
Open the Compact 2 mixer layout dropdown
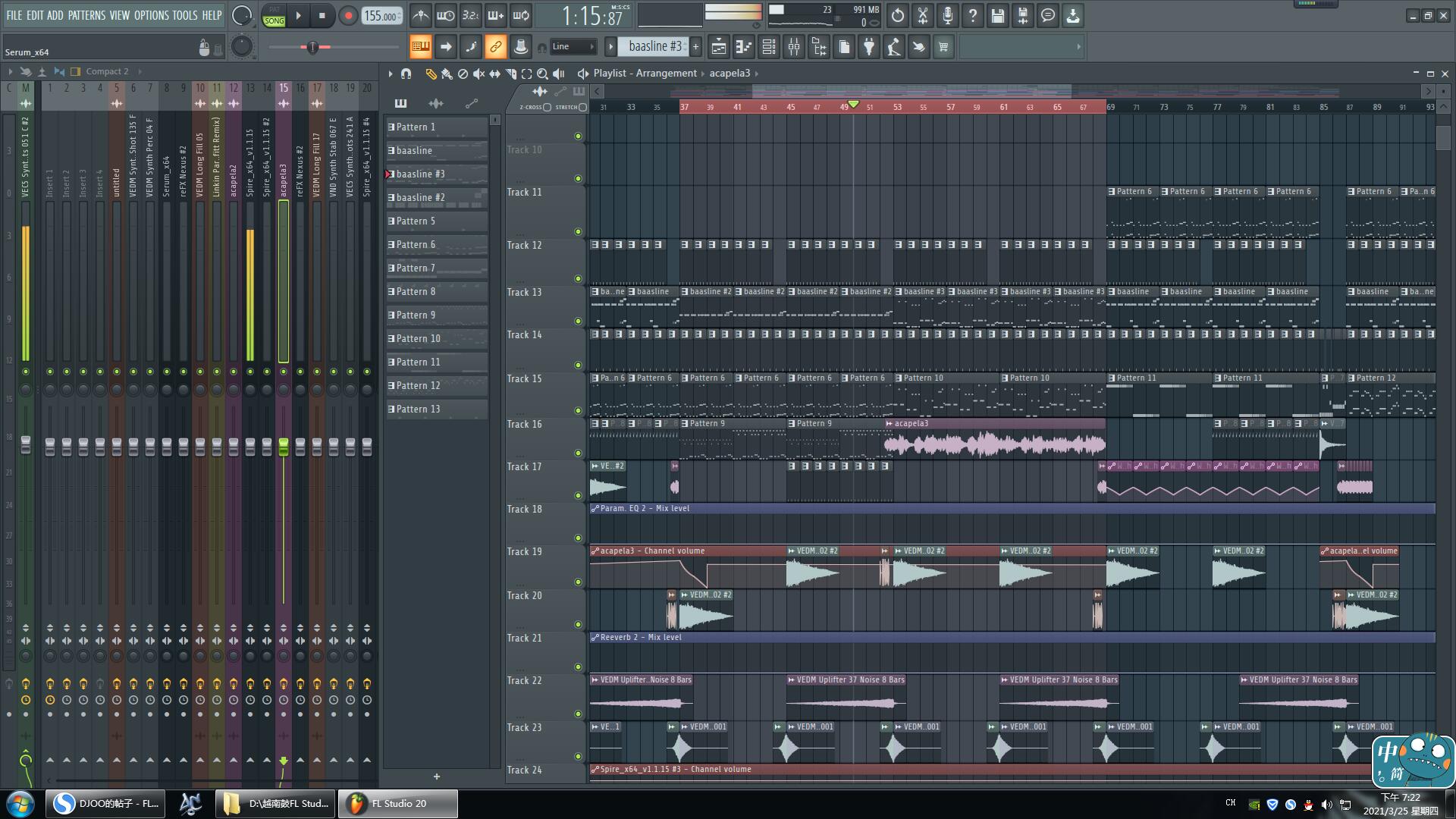106,71
